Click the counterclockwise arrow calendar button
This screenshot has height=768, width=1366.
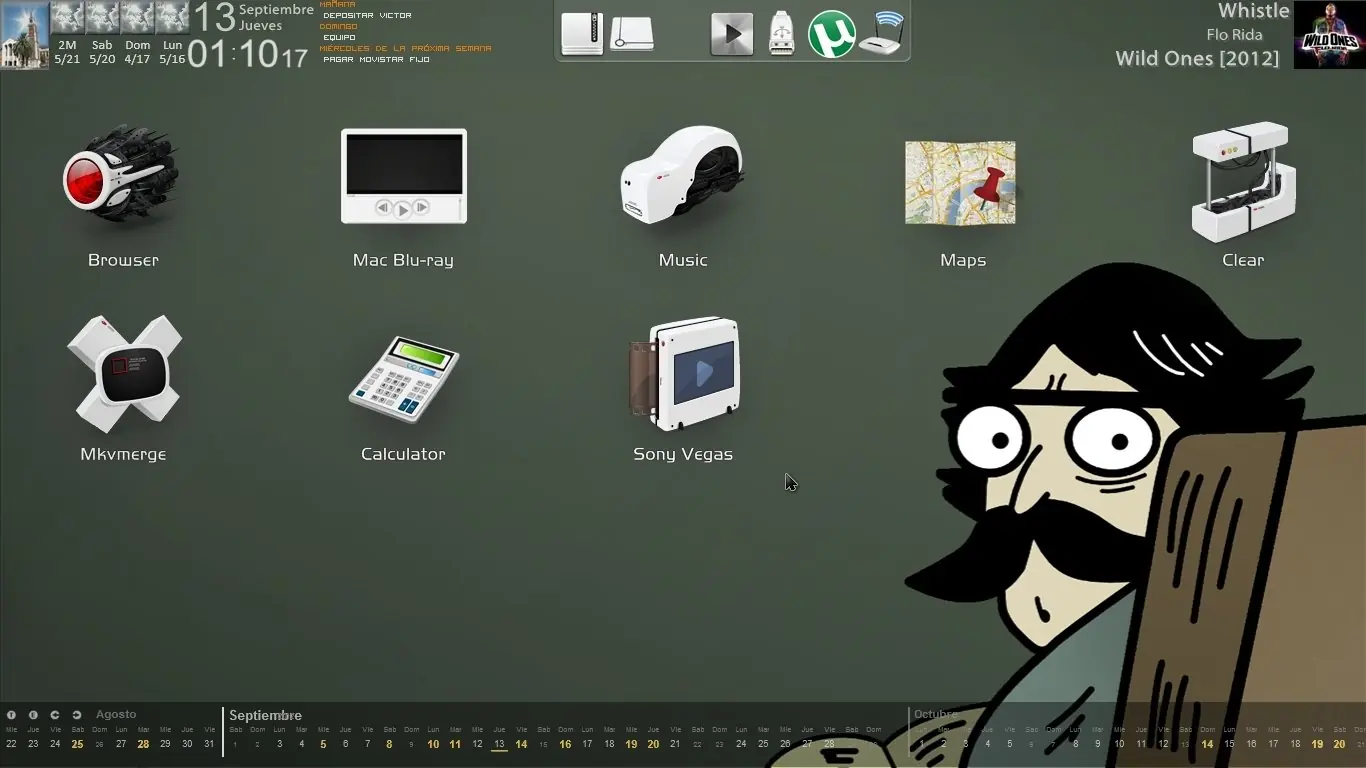click(55, 715)
